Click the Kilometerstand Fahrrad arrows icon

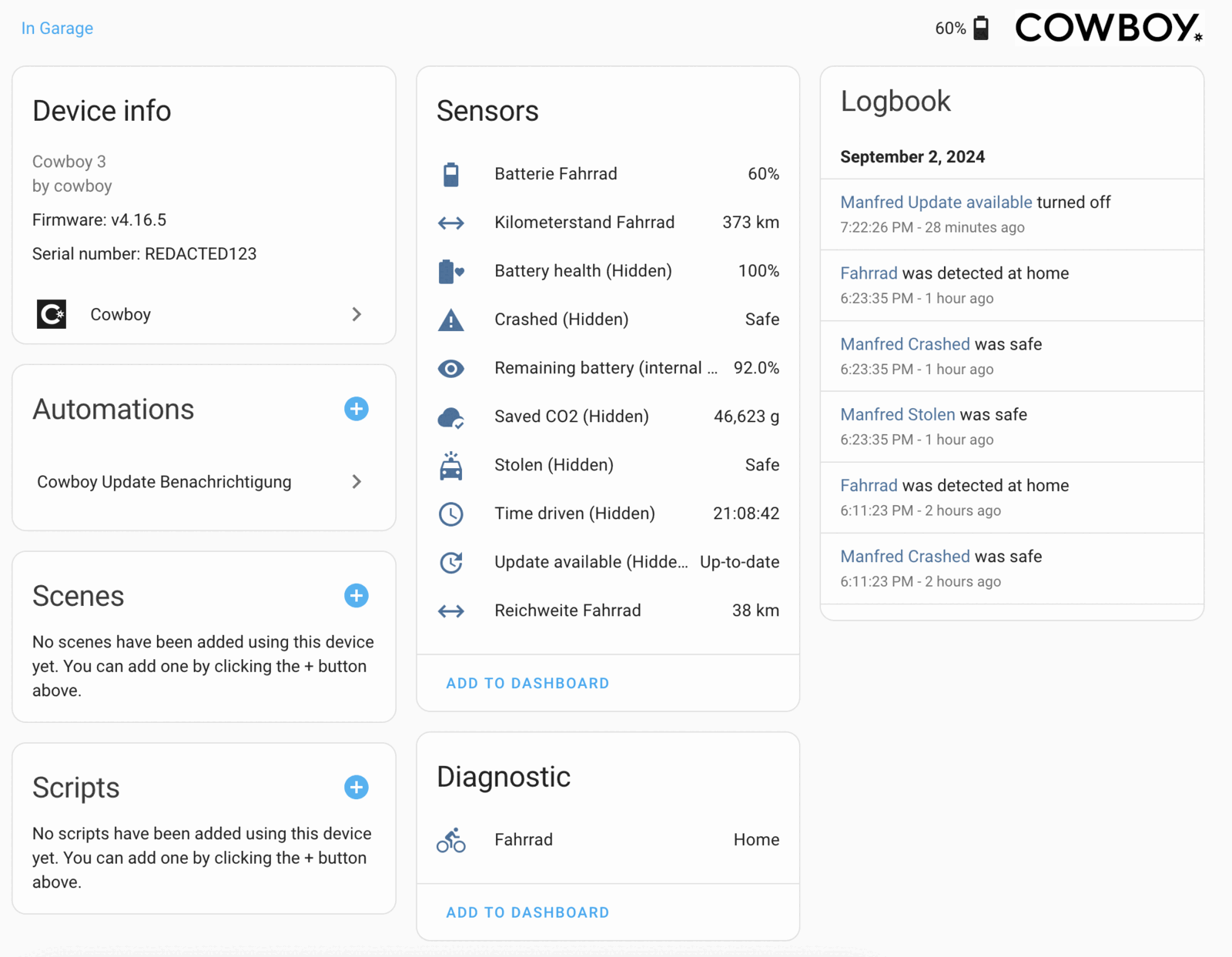point(451,223)
